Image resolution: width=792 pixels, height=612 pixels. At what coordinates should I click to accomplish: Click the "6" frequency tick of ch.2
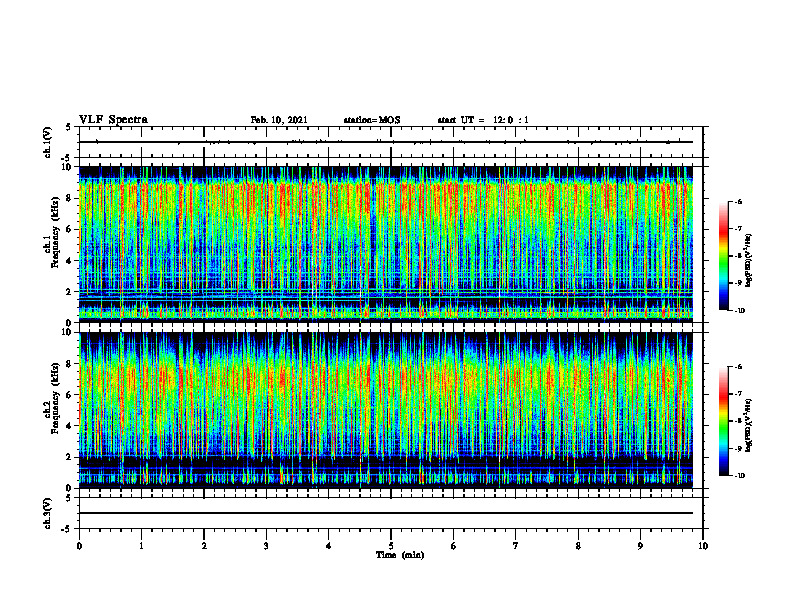[x=70, y=395]
